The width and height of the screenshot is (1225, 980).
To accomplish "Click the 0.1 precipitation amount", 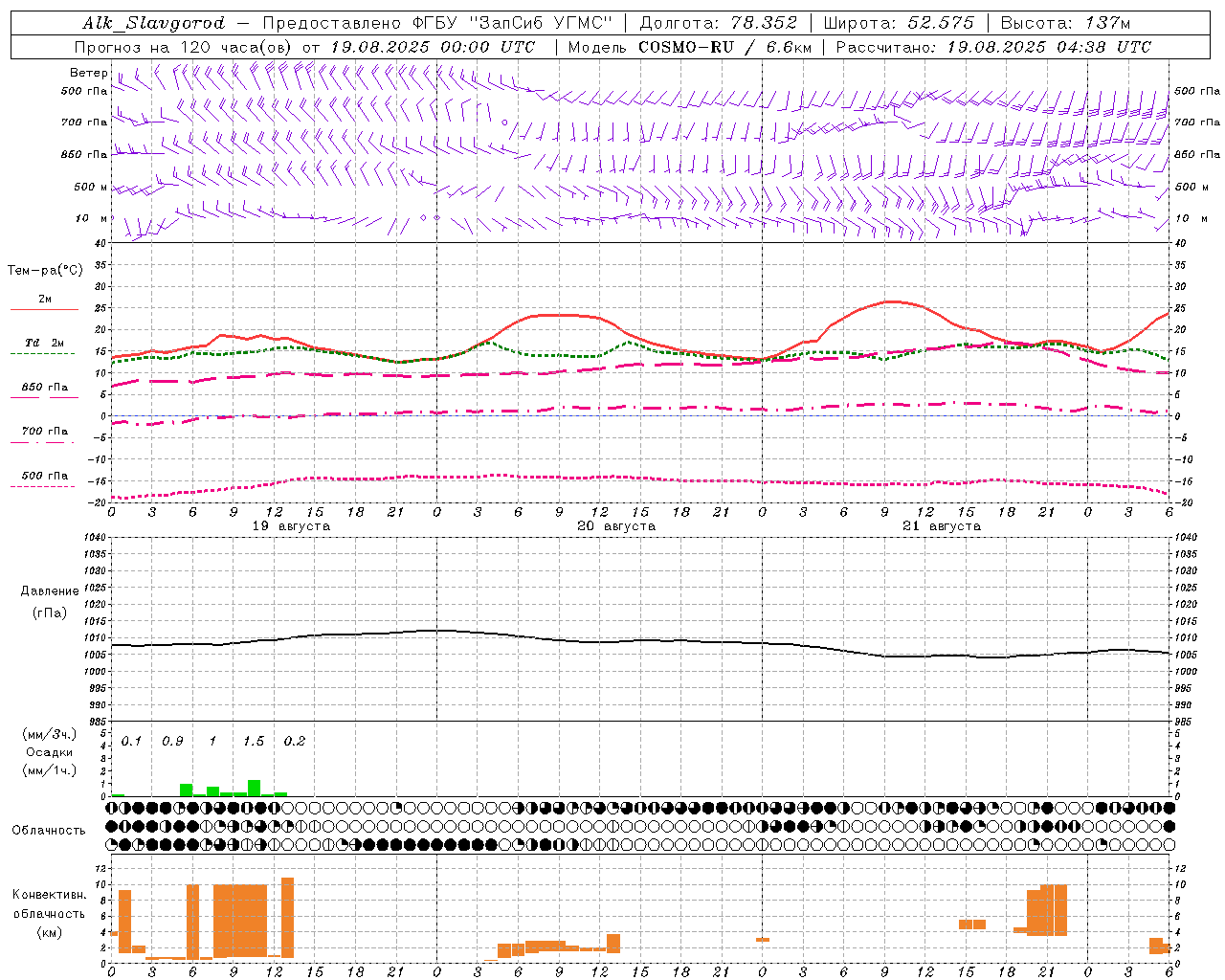I will pyautogui.click(x=131, y=742).
